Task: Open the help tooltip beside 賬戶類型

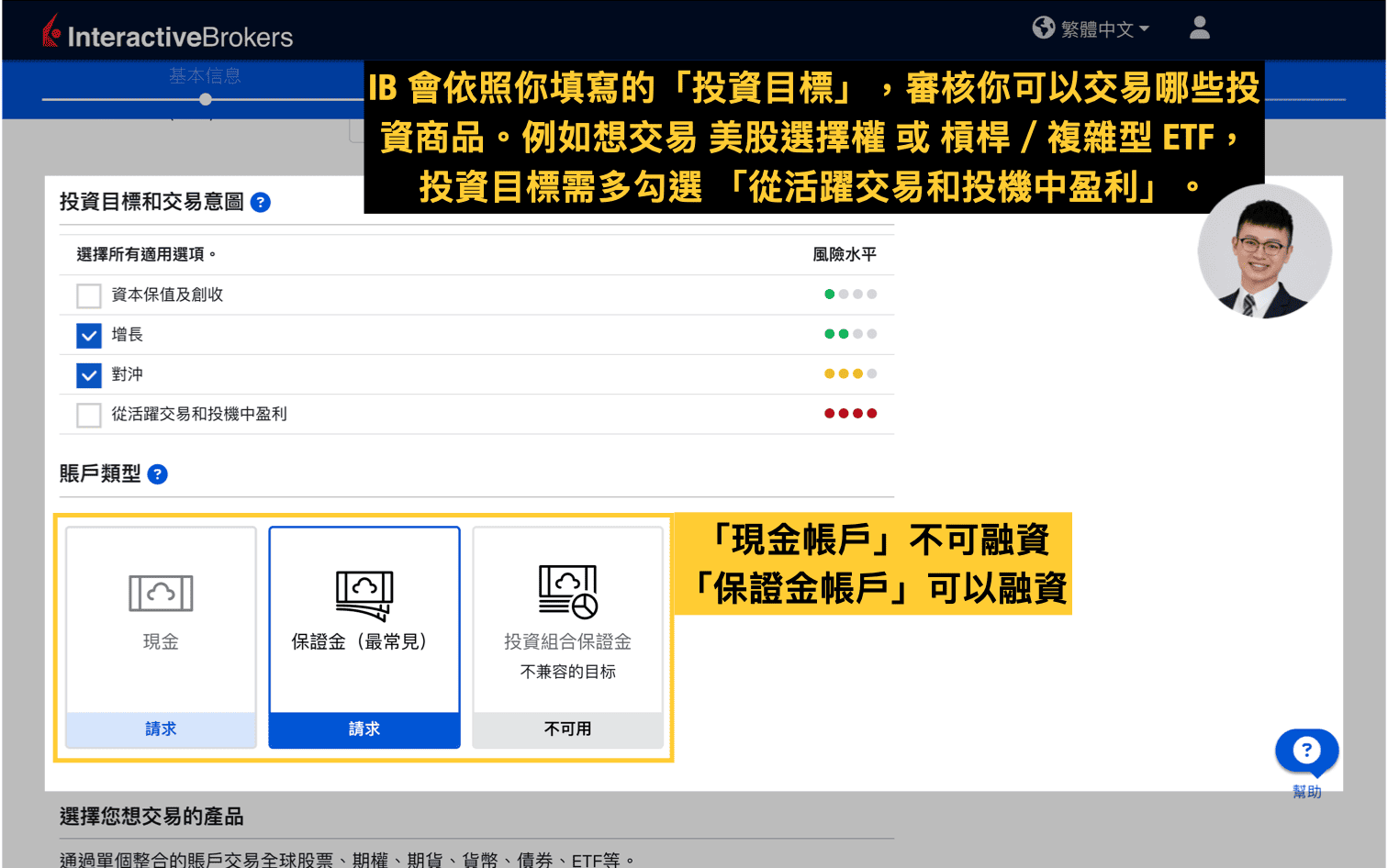Action: (157, 474)
